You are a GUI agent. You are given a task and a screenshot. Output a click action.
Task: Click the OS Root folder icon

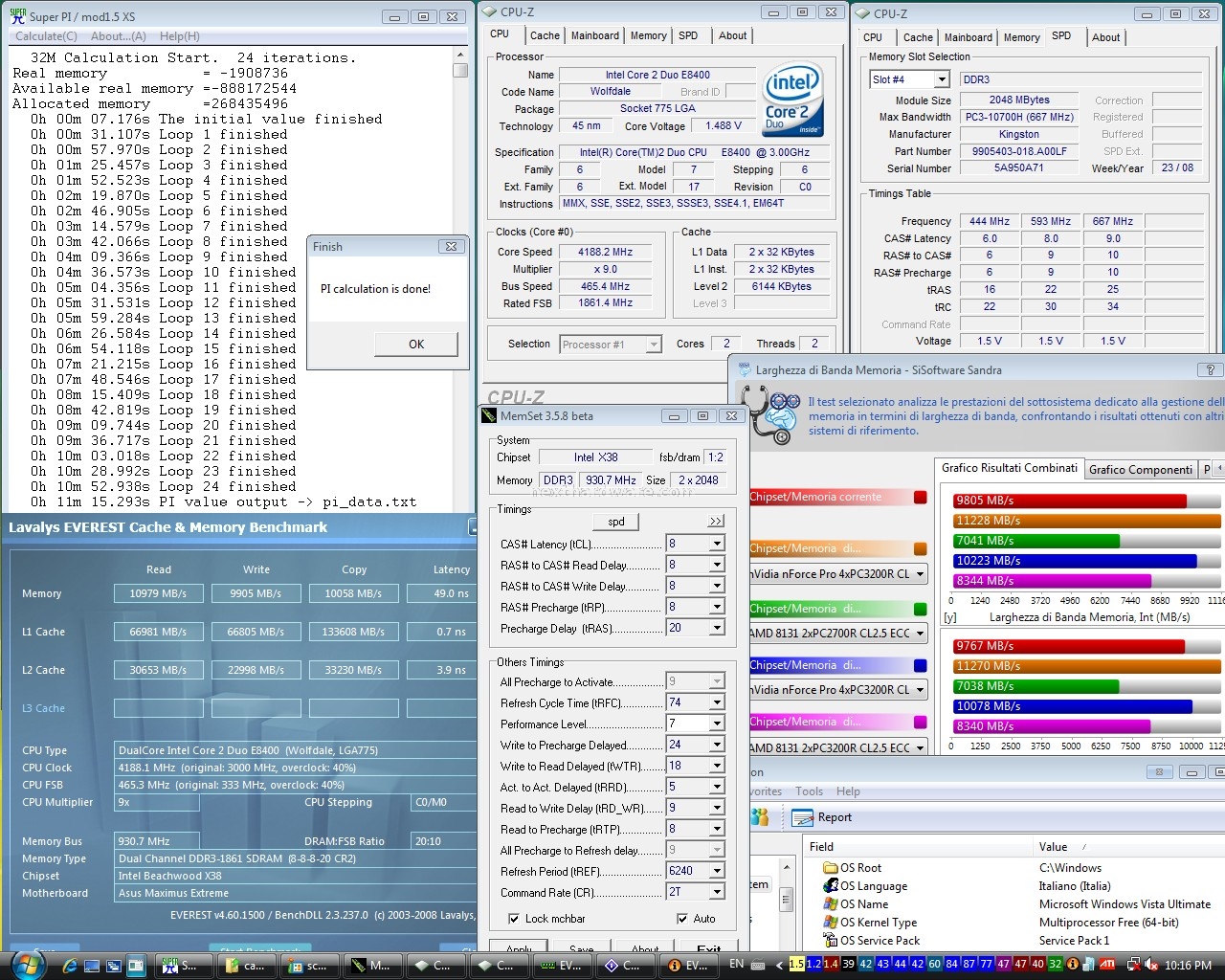pos(832,868)
